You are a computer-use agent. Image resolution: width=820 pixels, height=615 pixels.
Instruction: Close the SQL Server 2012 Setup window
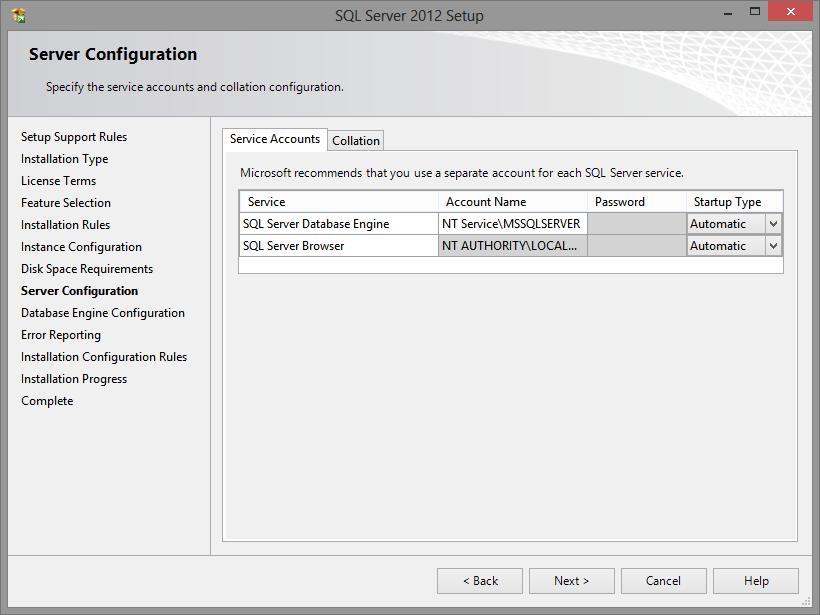789,13
